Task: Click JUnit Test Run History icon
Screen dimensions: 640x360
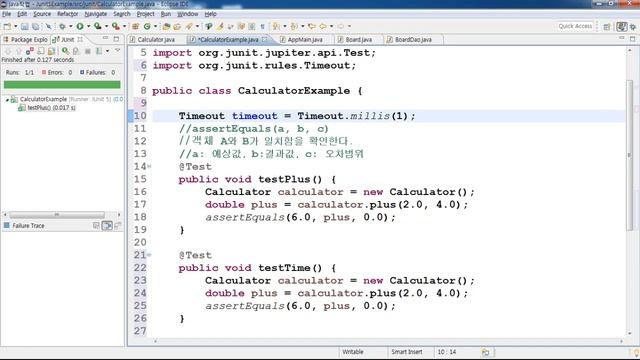Action: click(x=98, y=51)
